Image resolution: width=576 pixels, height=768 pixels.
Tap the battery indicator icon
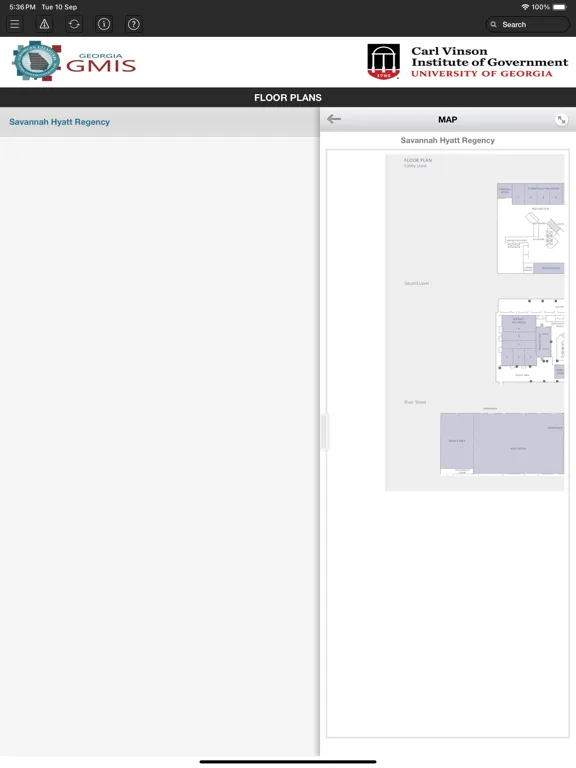click(x=560, y=7)
